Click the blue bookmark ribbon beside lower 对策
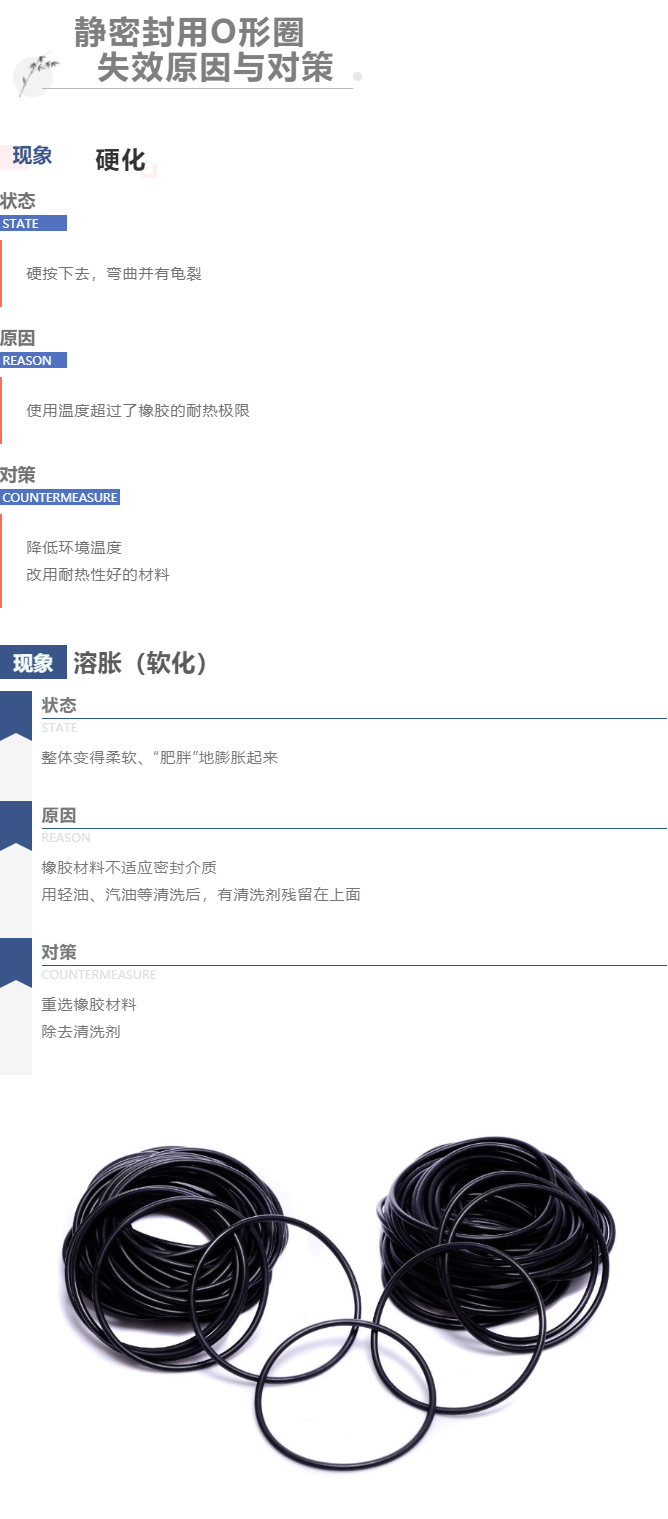Viewport: 668px width, 1519px height. pyautogui.click(x=16, y=963)
